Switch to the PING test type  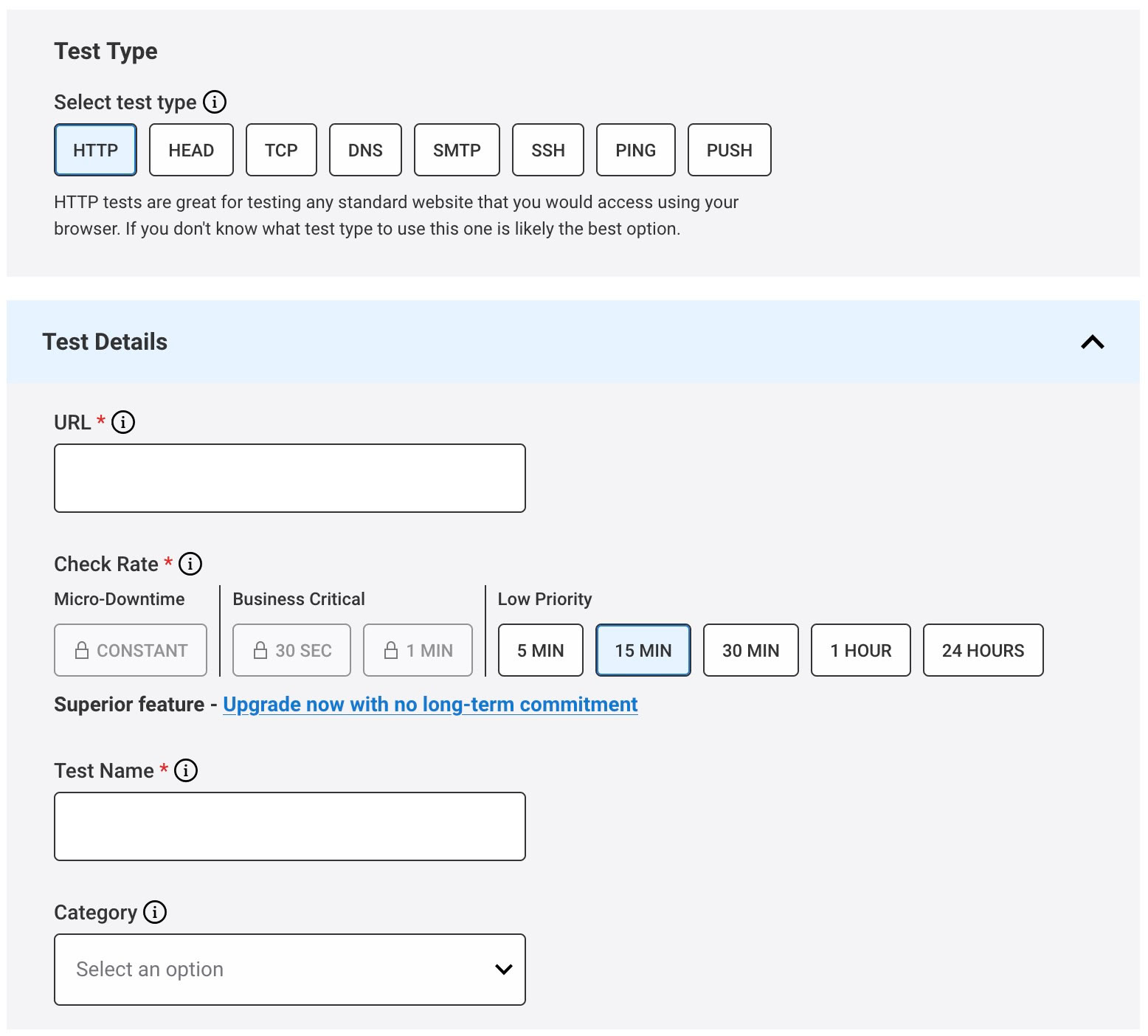click(x=635, y=150)
